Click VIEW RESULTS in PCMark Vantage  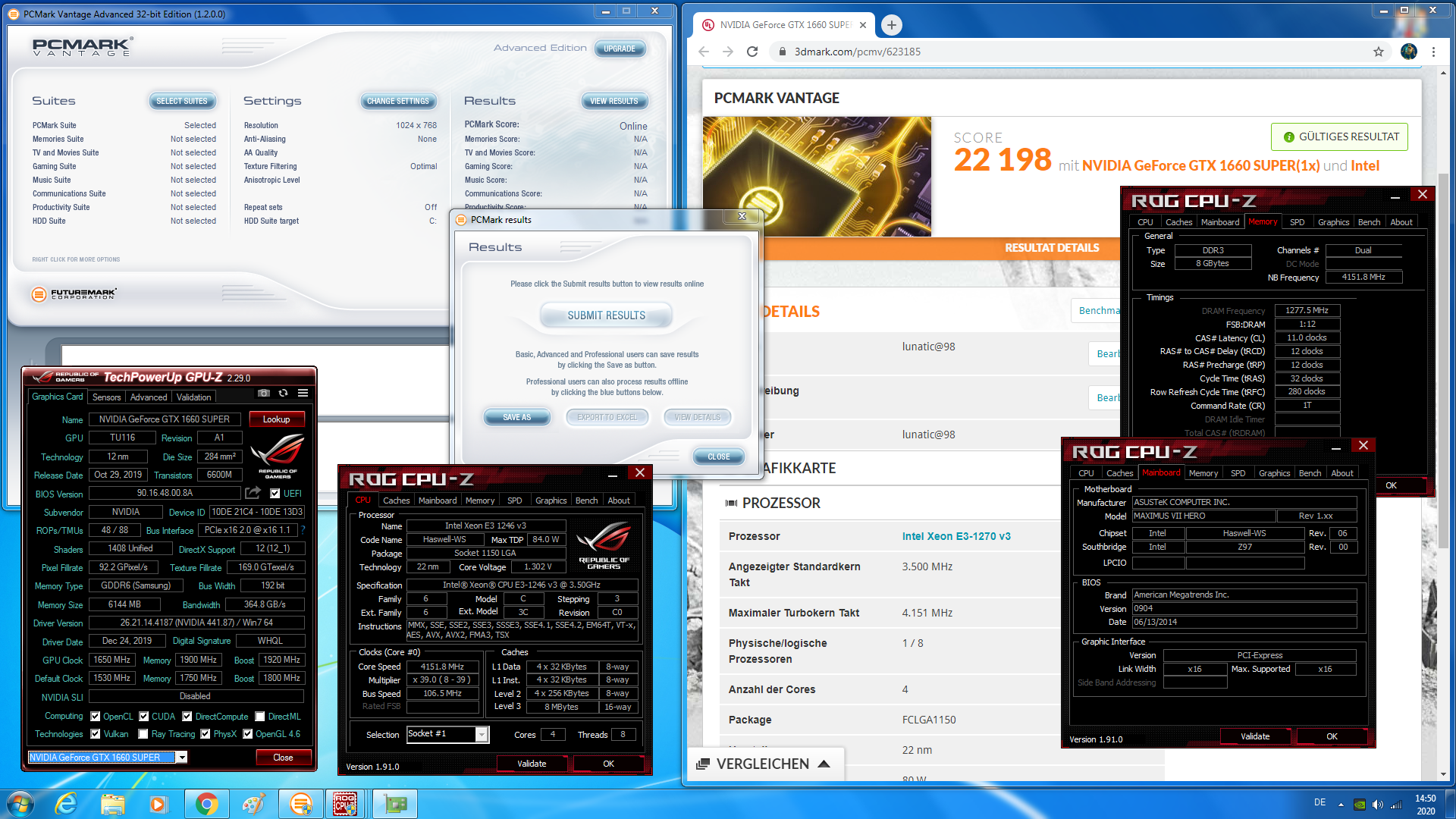click(614, 101)
